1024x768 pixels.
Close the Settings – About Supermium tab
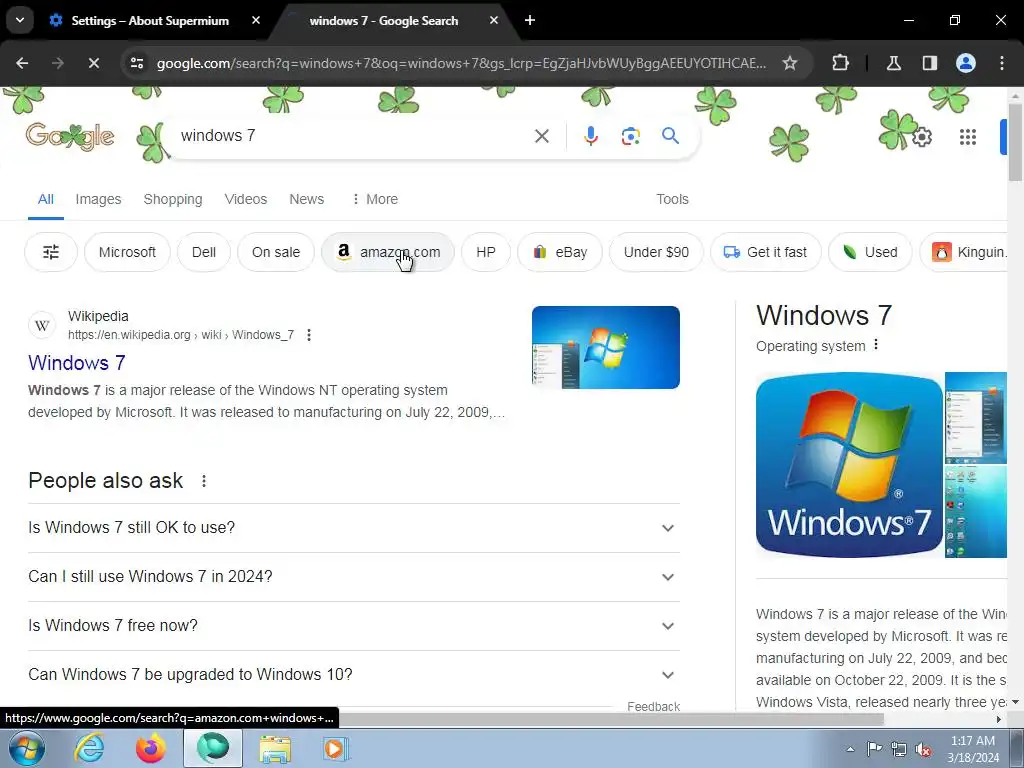pos(255,20)
